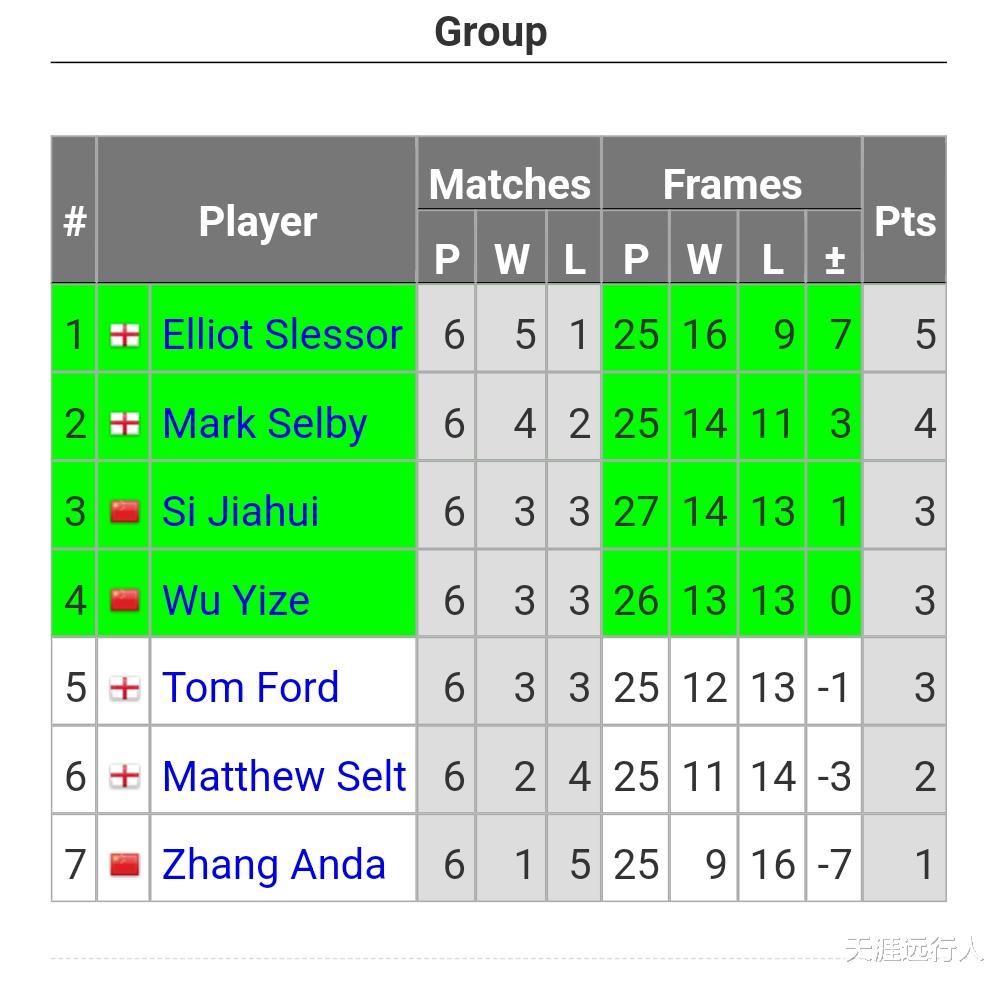Screen dimensions: 999x982
Task: Follow the Si Jiahui link
Action: [240, 512]
